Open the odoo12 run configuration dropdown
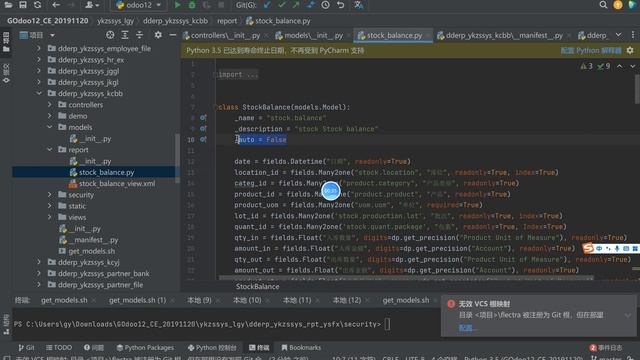This screenshot has width=640, height=360. (139, 5)
